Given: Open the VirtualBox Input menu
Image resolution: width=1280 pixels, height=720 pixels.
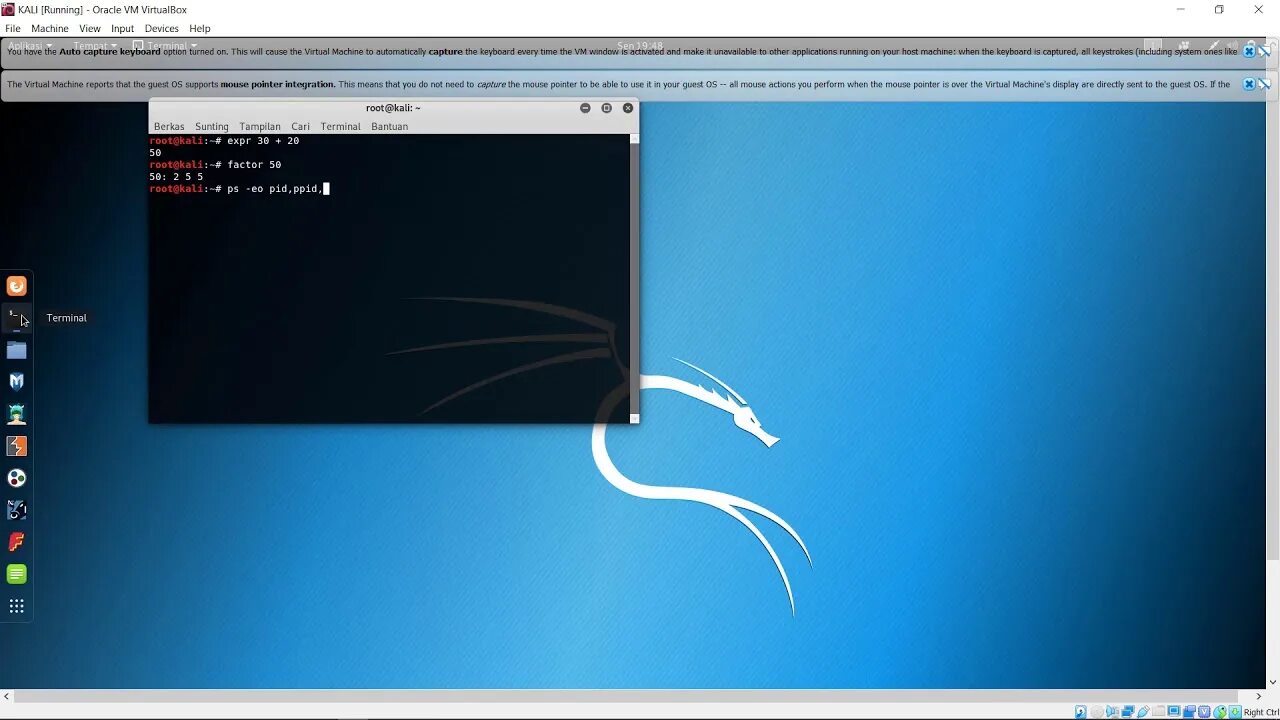Looking at the screenshot, I should [x=123, y=28].
